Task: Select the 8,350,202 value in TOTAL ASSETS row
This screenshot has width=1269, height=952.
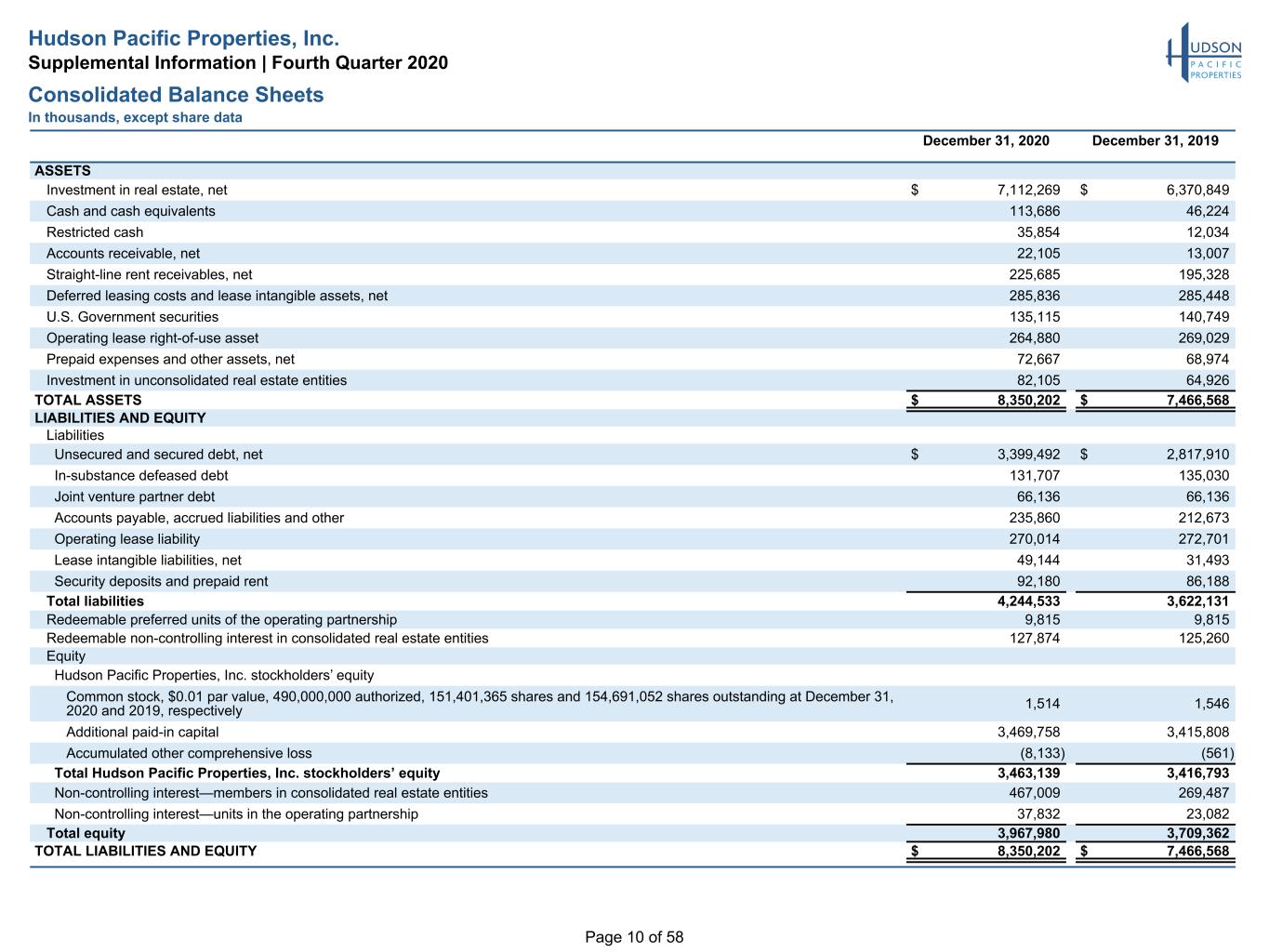Action: [x=1028, y=401]
